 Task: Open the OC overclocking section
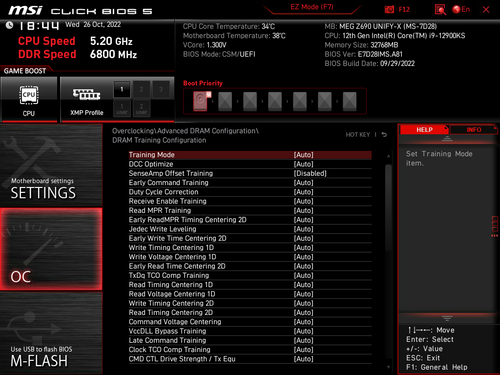pyautogui.click(x=51, y=249)
